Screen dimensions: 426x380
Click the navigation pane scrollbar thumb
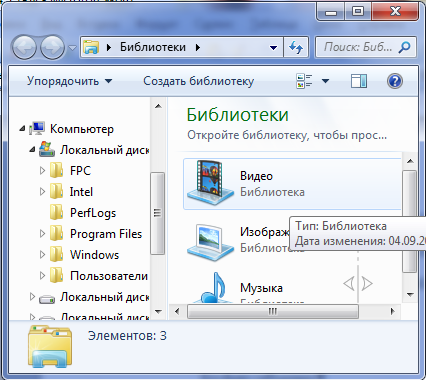158,213
